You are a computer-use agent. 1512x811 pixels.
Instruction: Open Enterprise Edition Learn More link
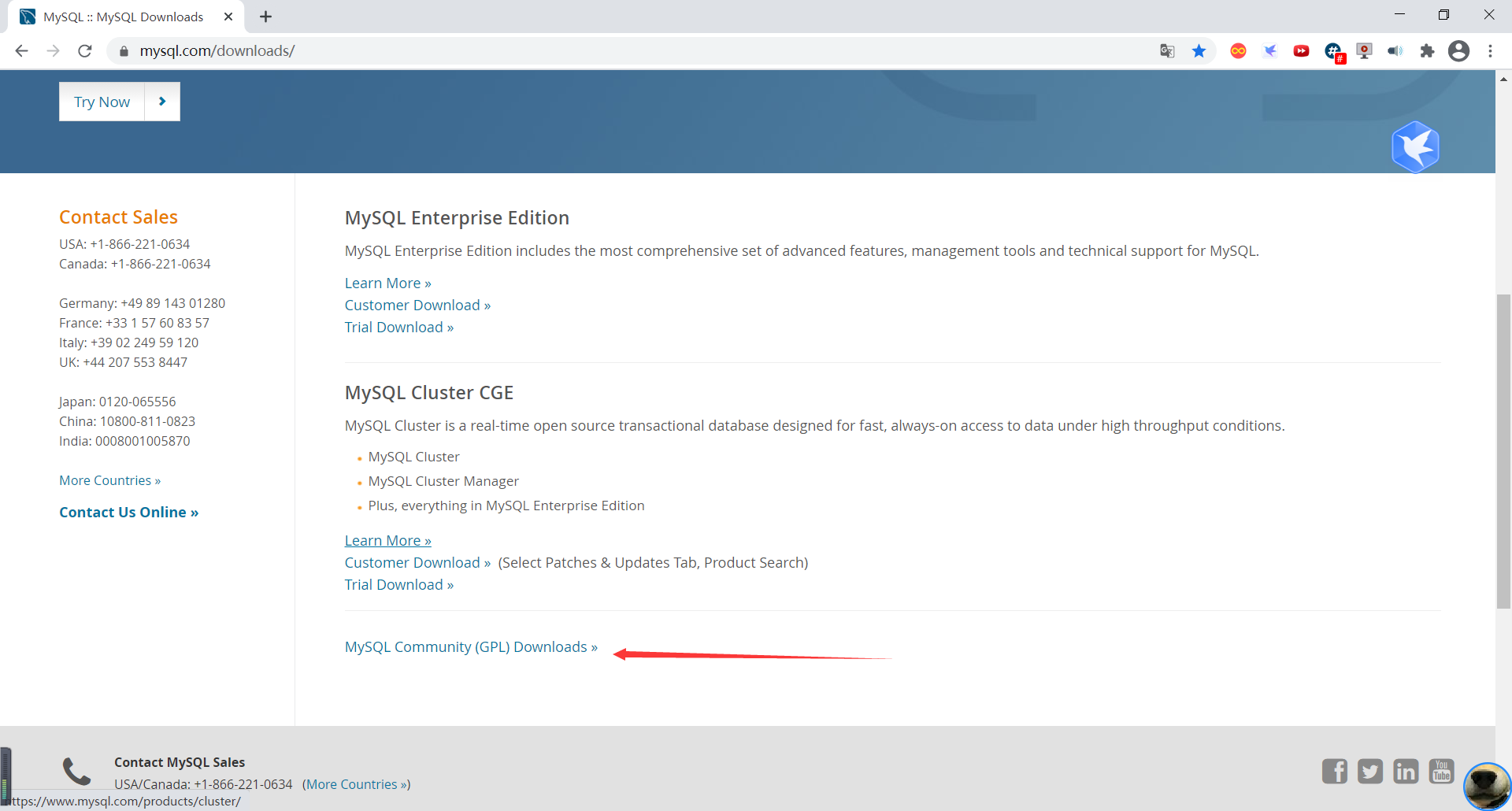click(x=387, y=283)
